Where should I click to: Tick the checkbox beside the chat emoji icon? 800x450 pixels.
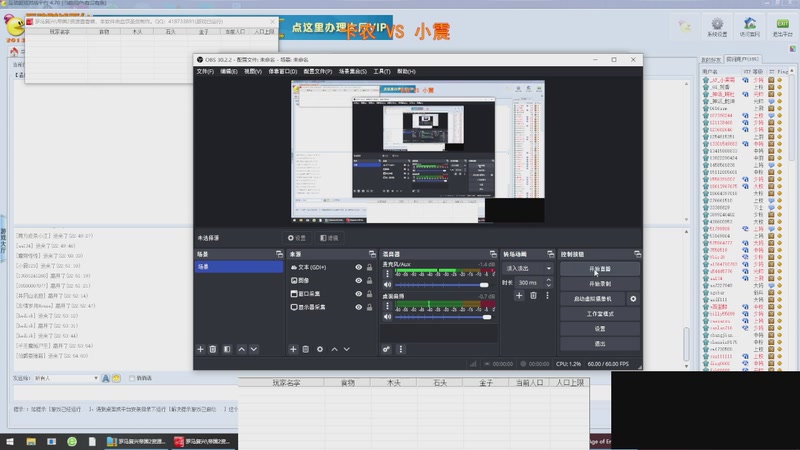point(132,379)
